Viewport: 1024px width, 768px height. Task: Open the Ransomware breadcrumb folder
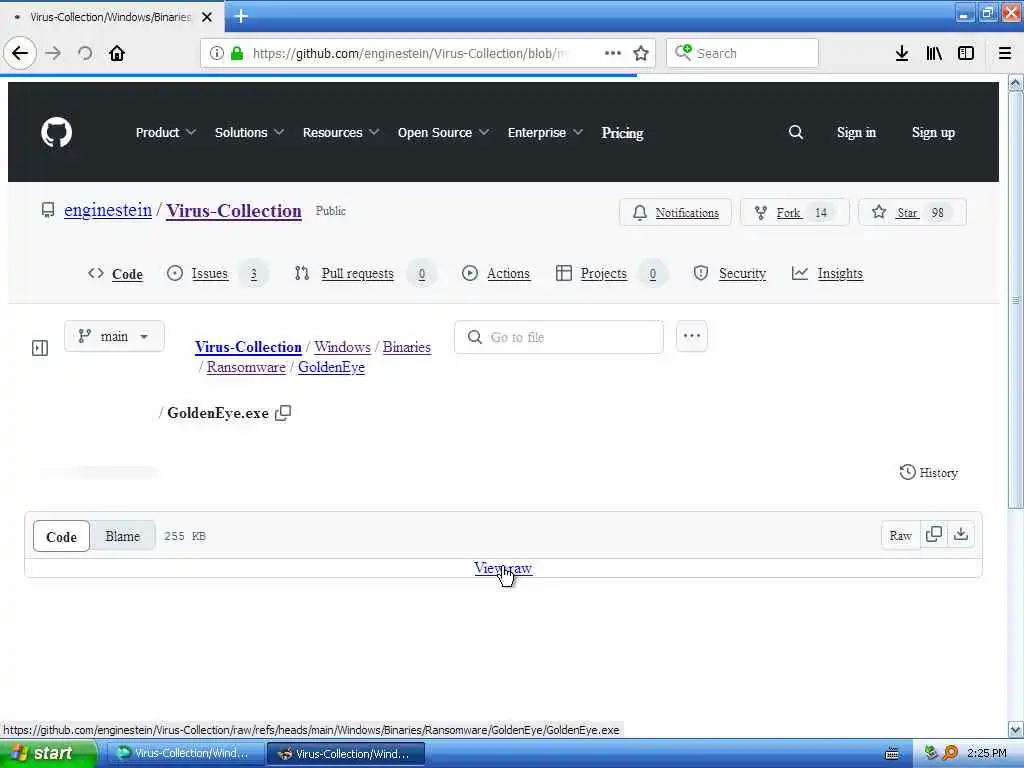[x=246, y=367]
